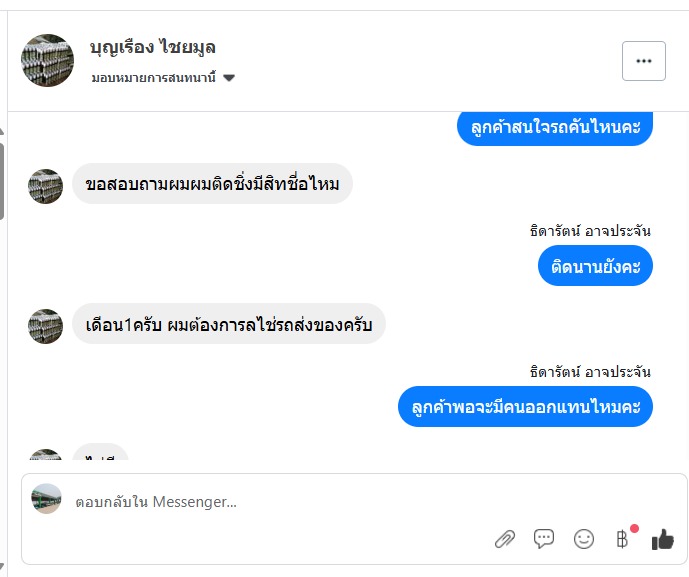Image resolution: width=689 pixels, height=577 pixels.
Task: Click page avatar beside the reply box
Action: tap(47, 499)
